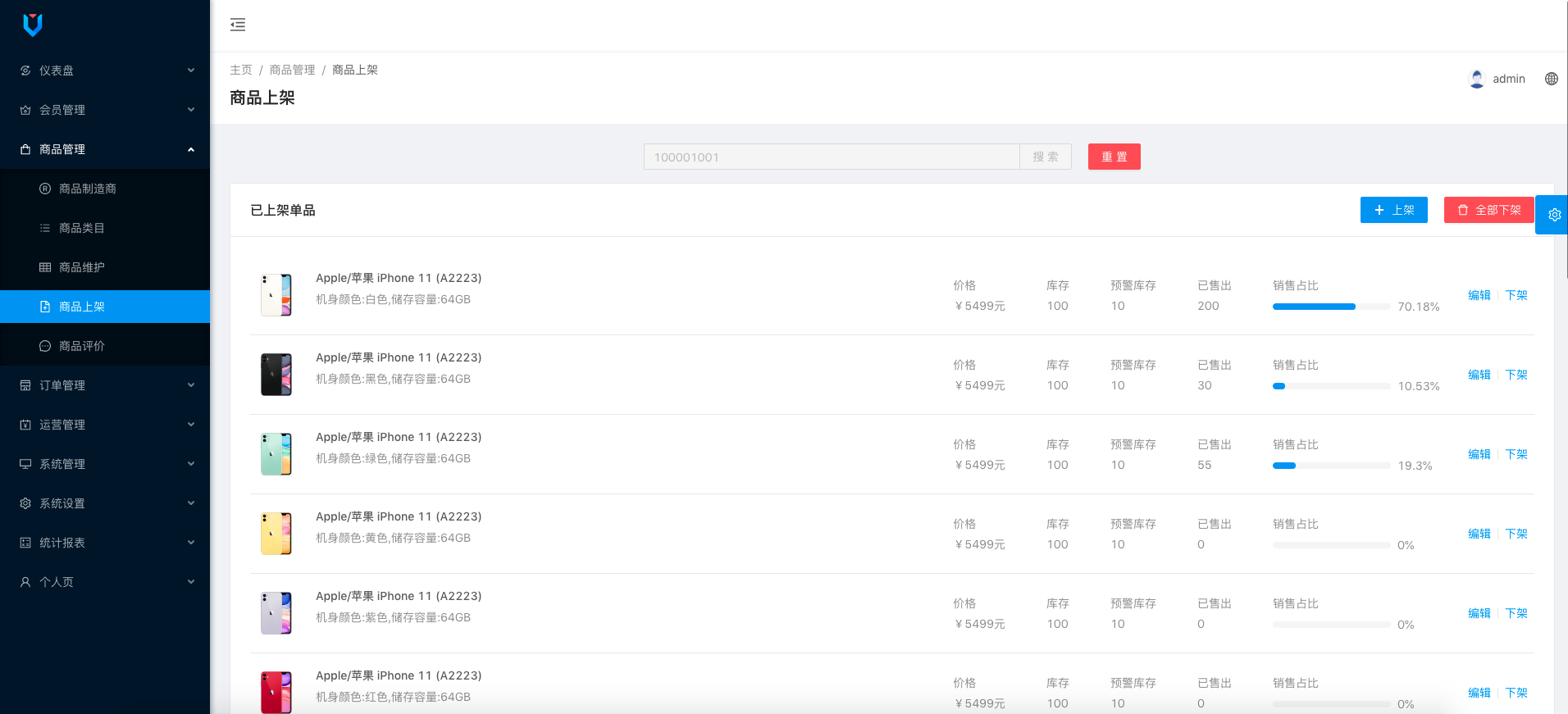Click the 运营管理 icon

(25, 425)
